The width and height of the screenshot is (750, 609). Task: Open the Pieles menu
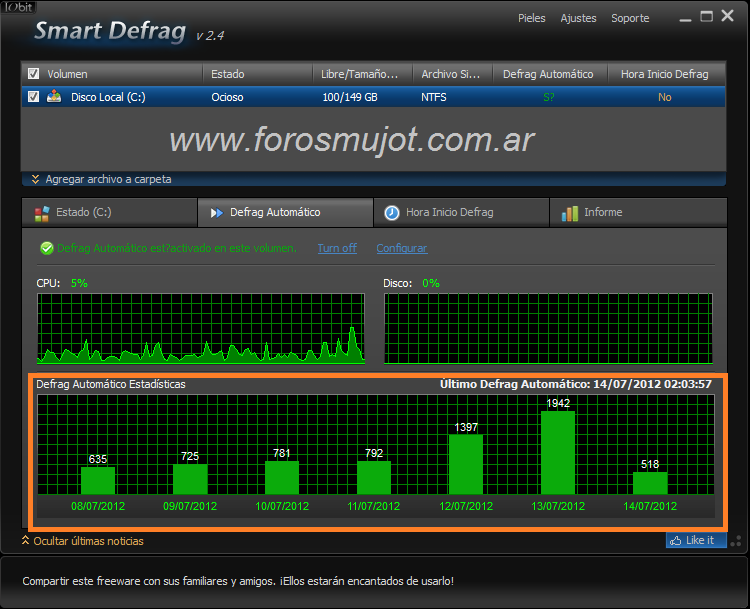pos(532,18)
